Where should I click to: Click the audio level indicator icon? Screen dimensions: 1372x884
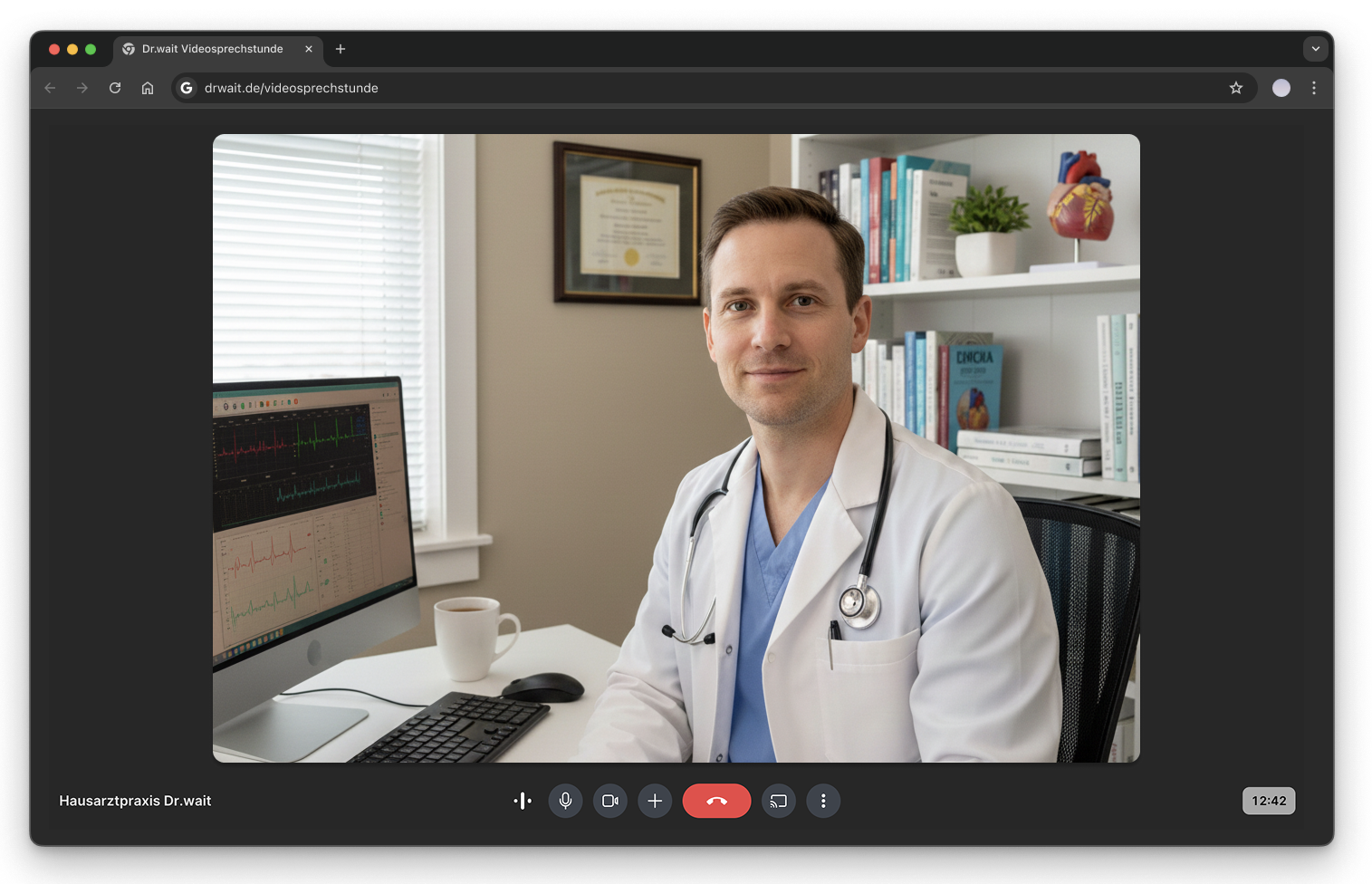[523, 801]
